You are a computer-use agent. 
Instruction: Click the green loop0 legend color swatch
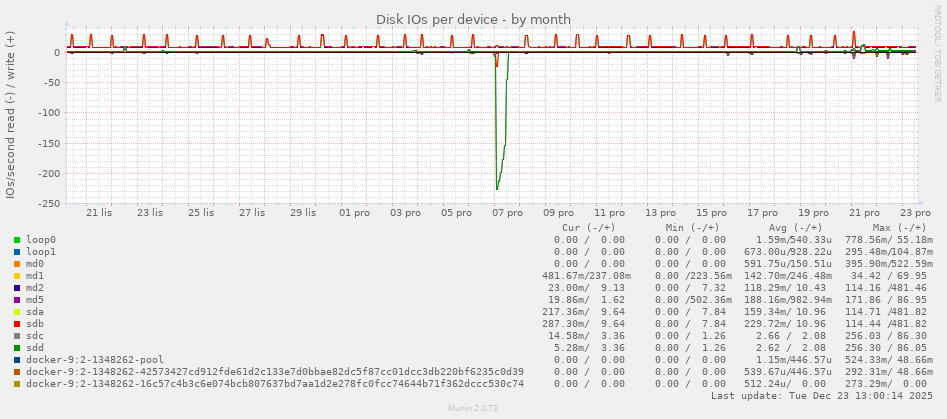tap(17, 240)
